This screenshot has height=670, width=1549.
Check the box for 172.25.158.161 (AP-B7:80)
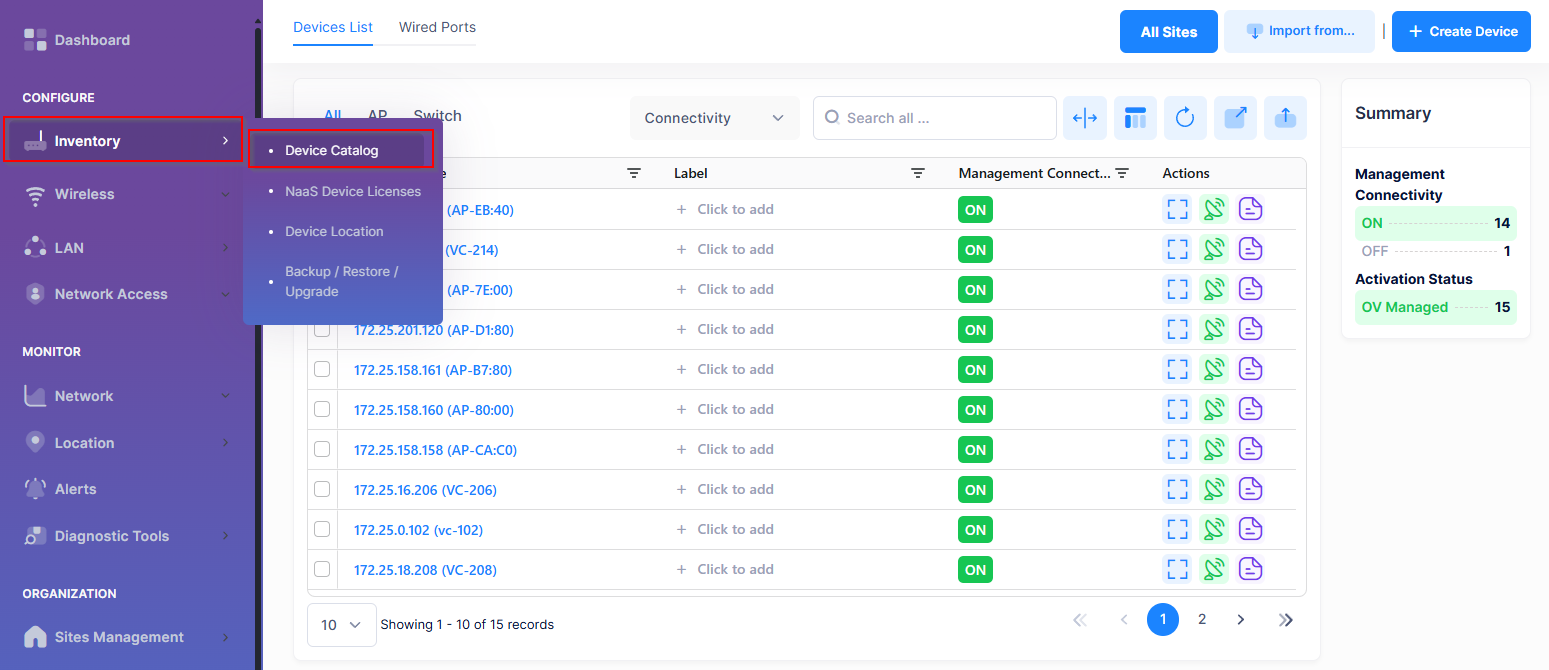(x=322, y=369)
